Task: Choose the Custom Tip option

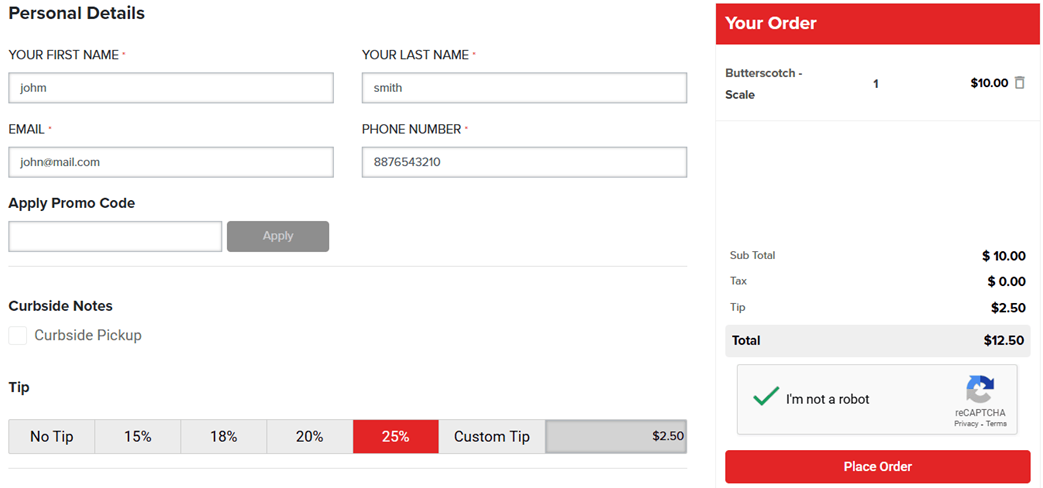Action: pos(492,437)
